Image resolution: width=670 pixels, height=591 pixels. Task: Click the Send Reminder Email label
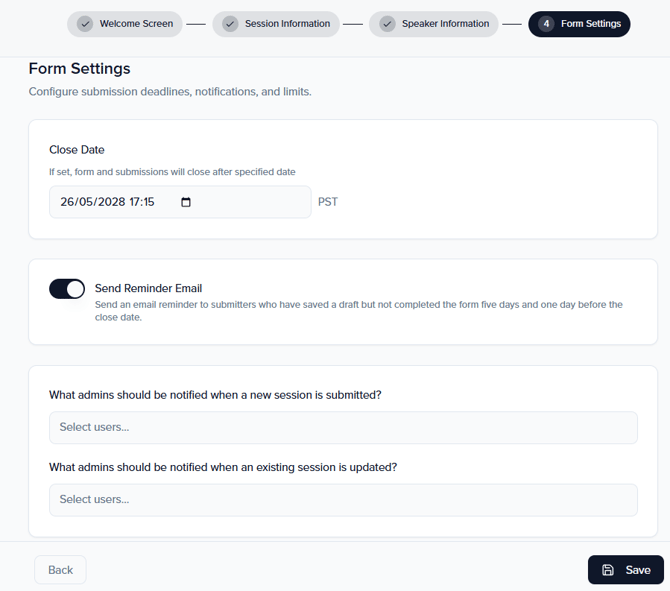(x=148, y=288)
